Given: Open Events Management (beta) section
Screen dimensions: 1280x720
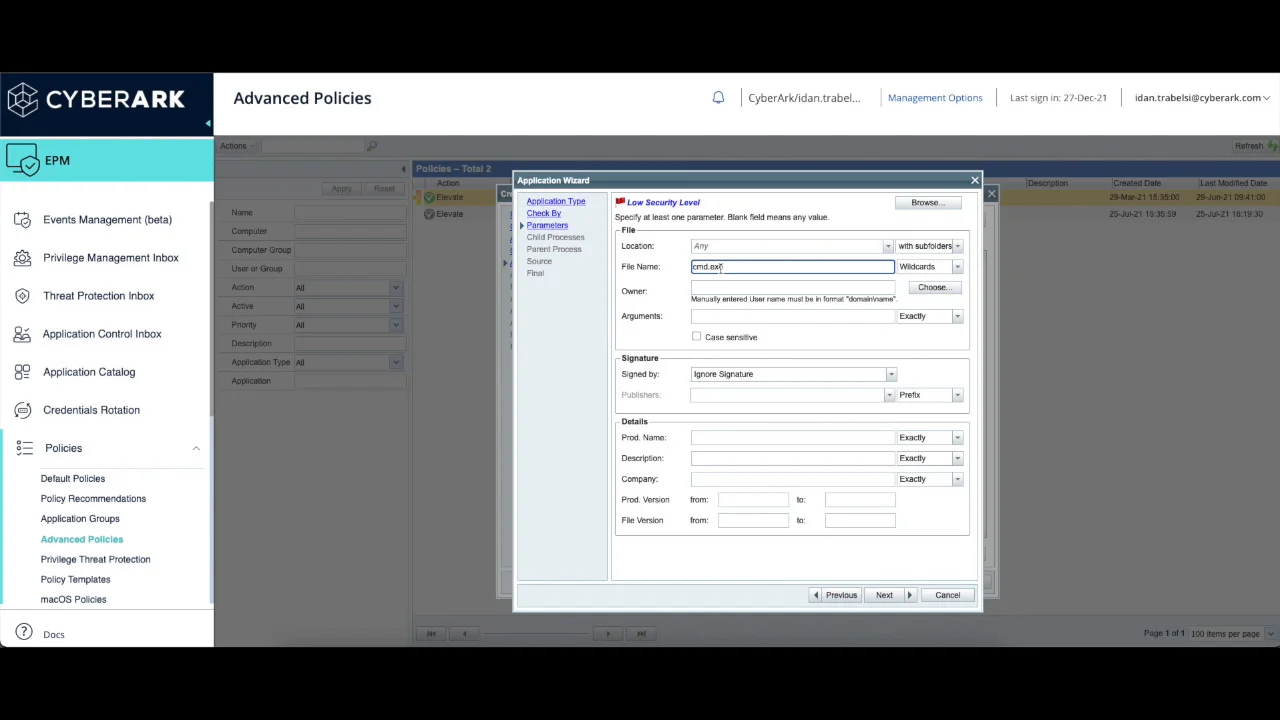Looking at the screenshot, I should click(x=107, y=220).
